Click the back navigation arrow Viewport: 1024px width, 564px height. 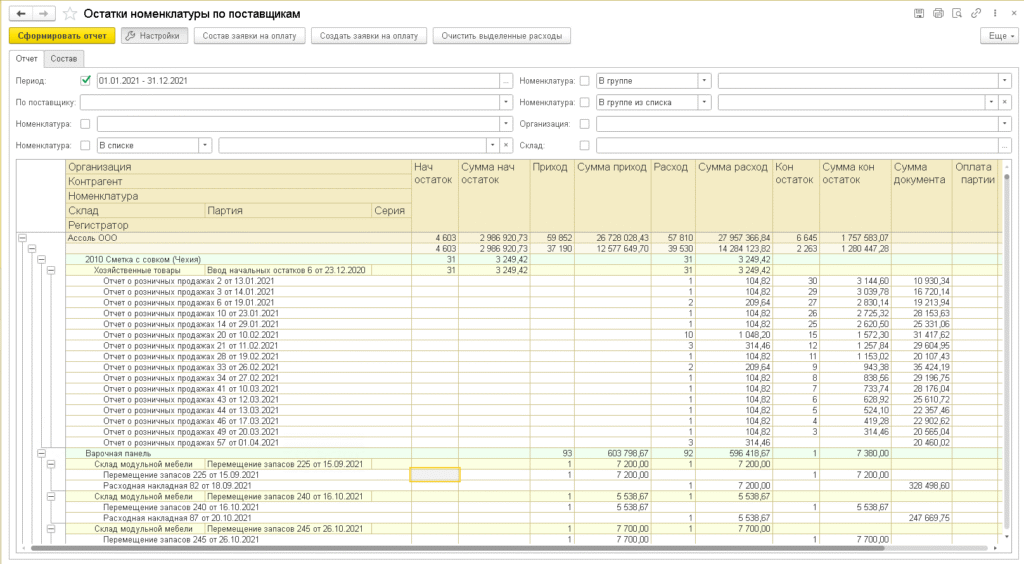tap(20, 14)
